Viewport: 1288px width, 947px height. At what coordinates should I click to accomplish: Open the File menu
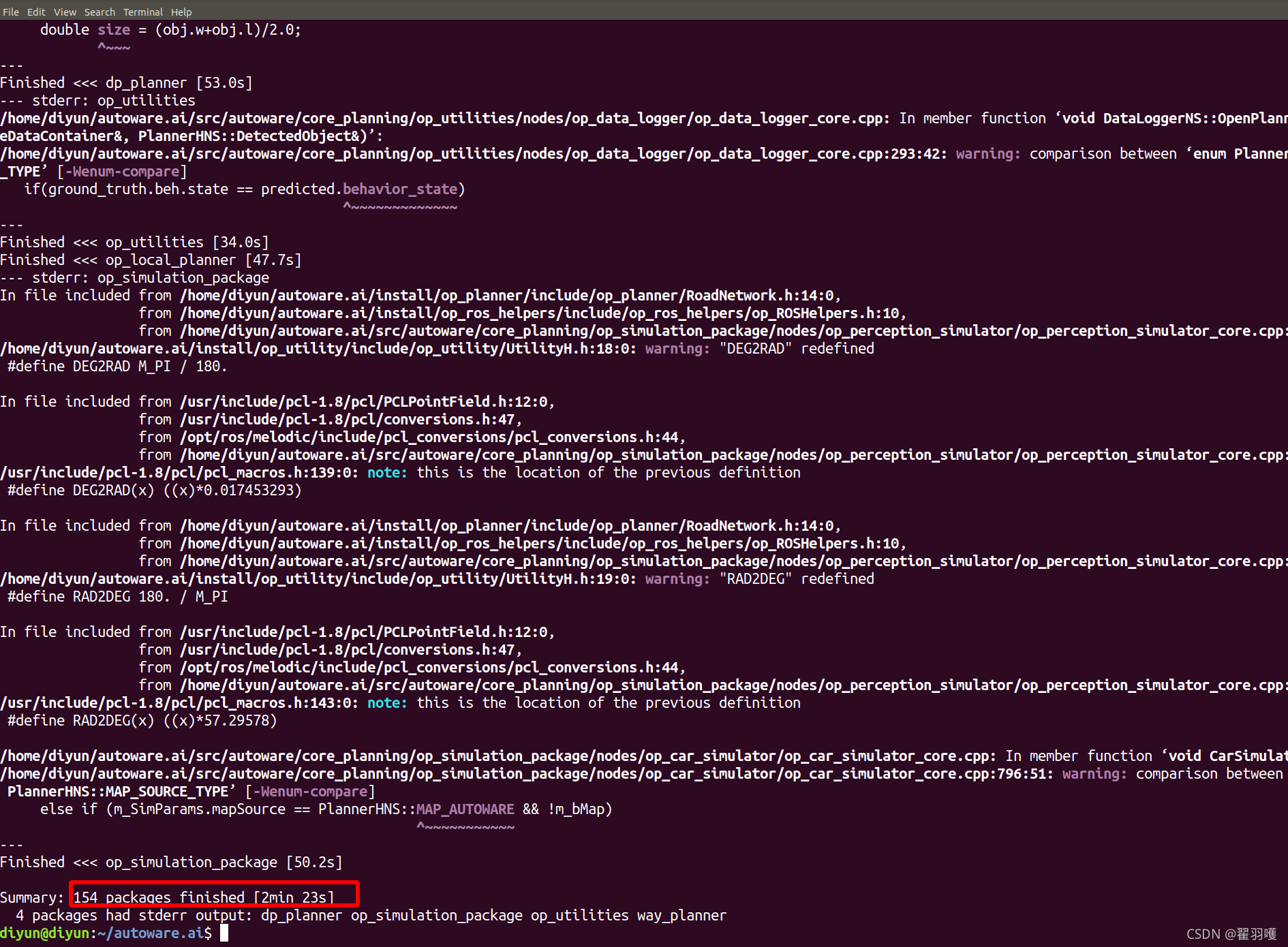tap(11, 12)
